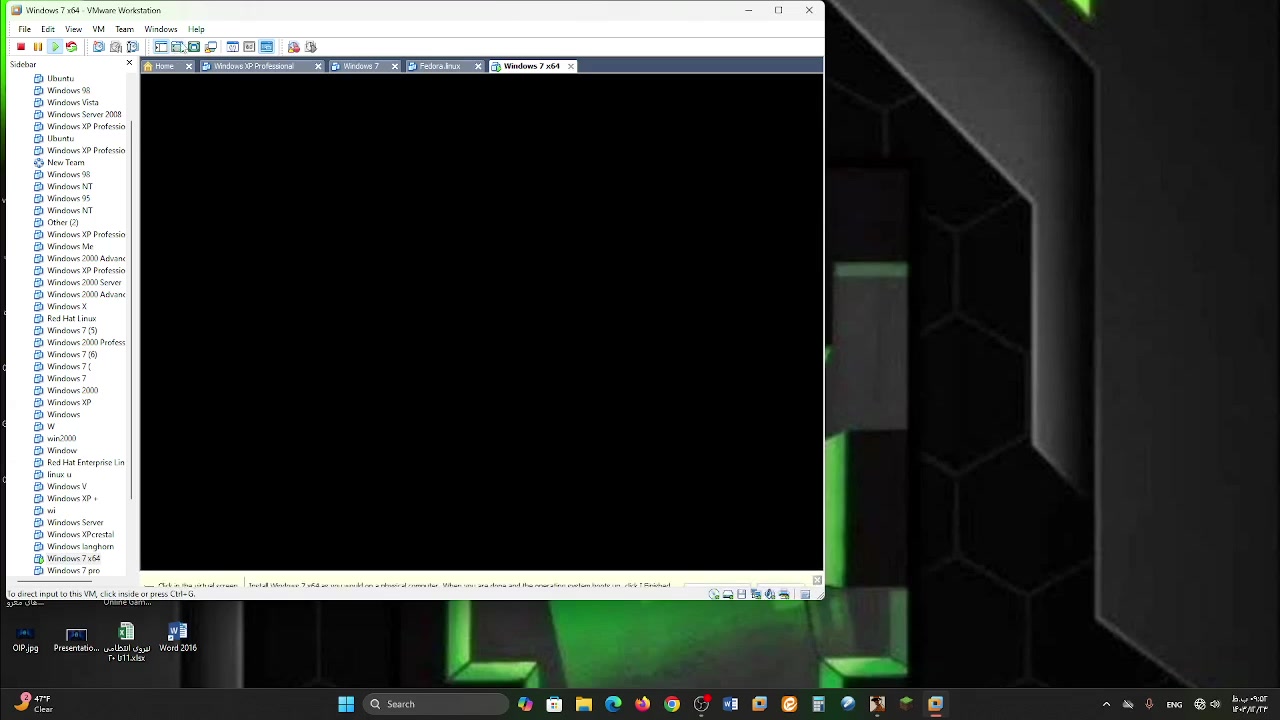The image size is (1280, 720).
Task: Open the Help menu
Action: point(196,29)
